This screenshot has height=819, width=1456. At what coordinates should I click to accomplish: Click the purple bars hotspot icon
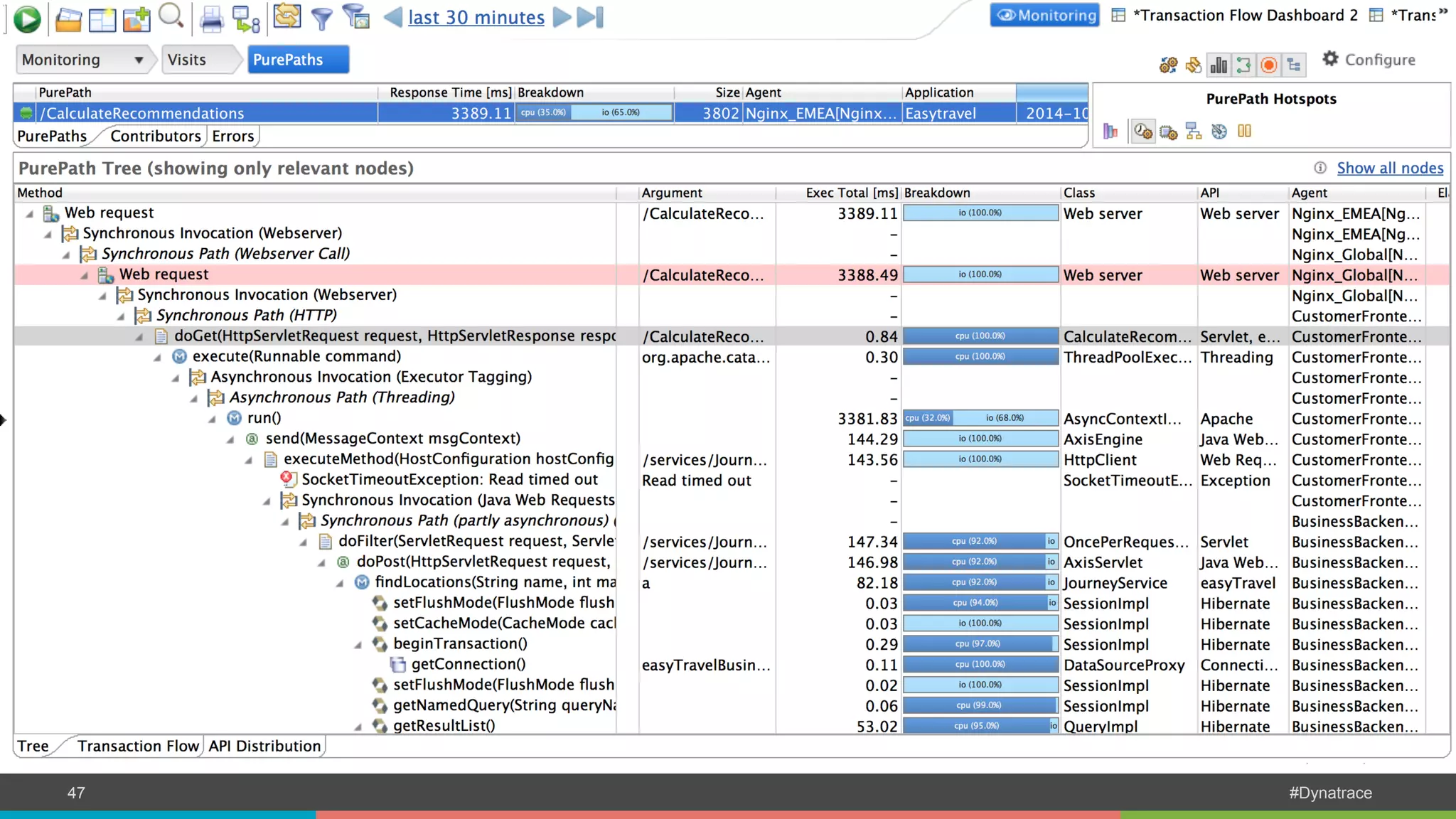pyautogui.click(x=1110, y=131)
